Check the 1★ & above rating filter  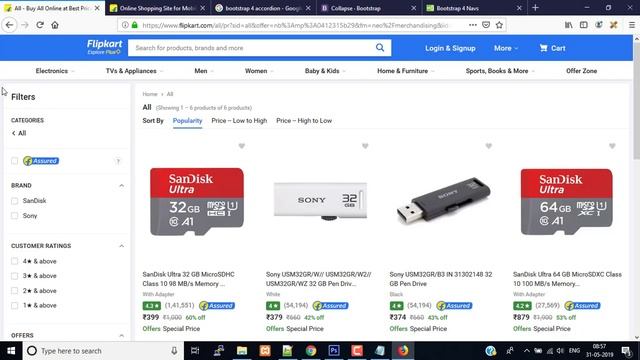[x=15, y=305]
